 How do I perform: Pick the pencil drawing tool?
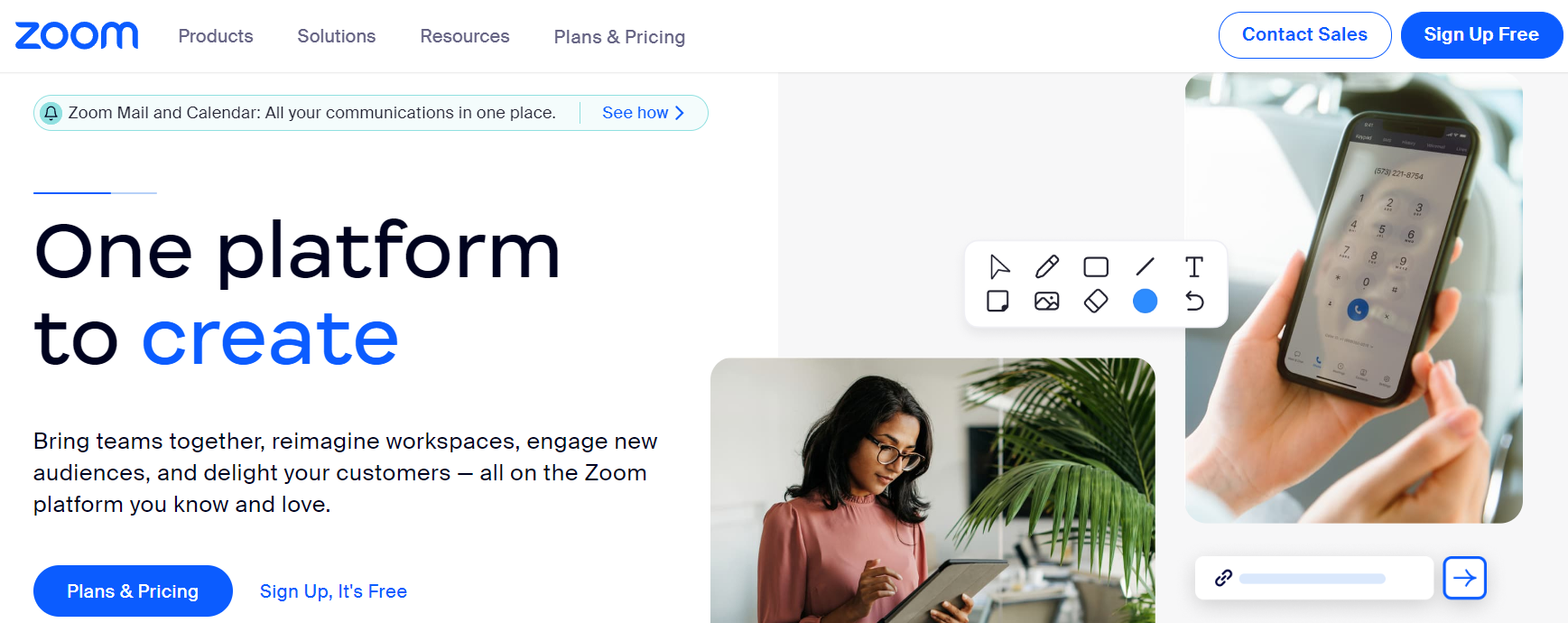pos(1047,267)
